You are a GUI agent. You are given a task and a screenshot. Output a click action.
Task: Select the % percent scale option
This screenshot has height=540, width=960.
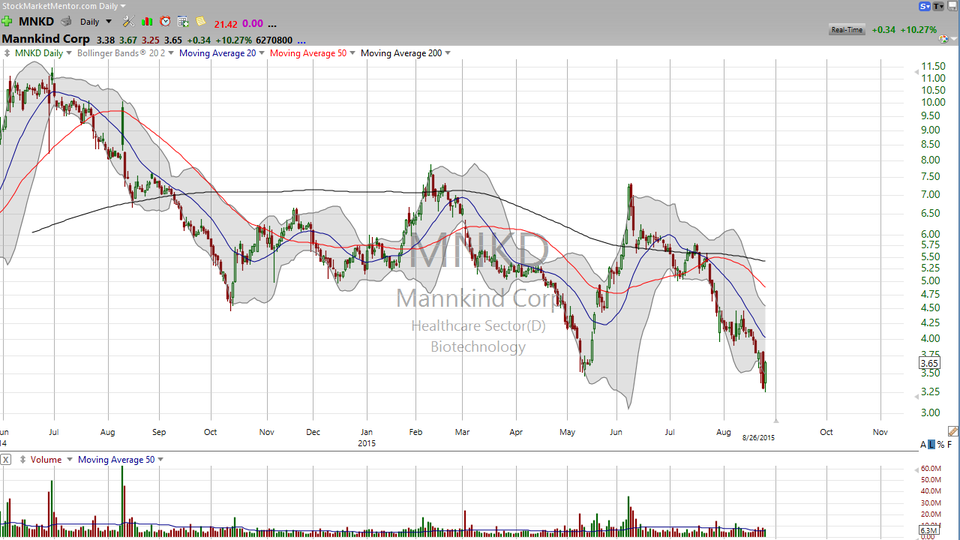click(940, 444)
